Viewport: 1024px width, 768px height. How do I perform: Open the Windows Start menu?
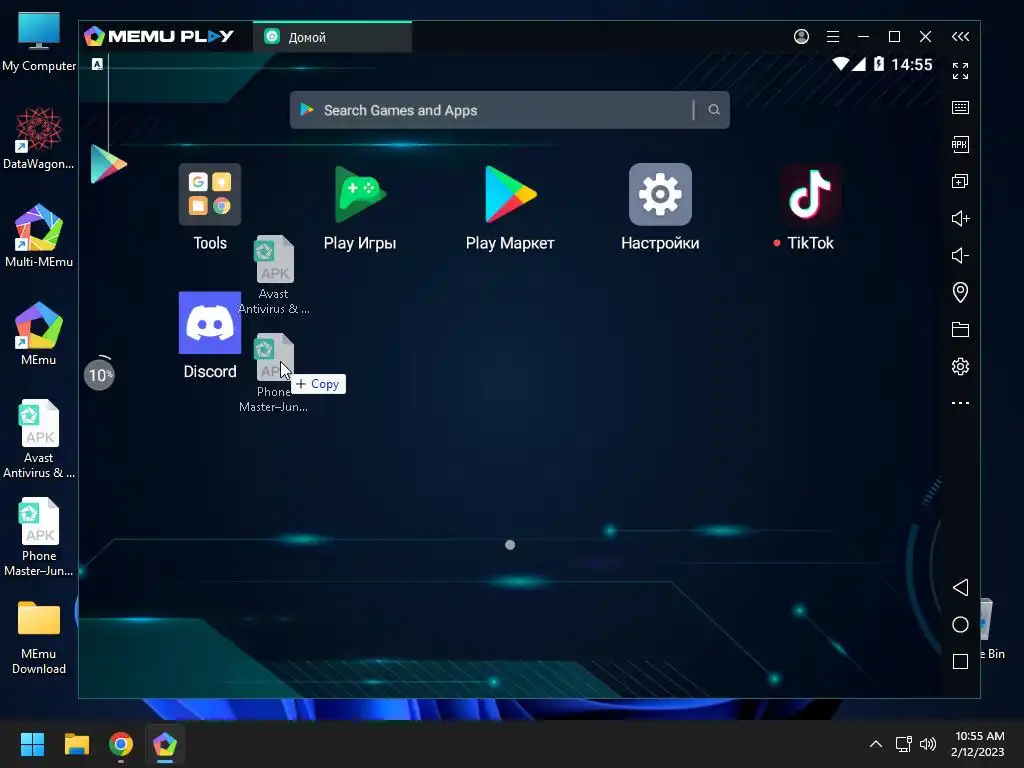pos(32,744)
